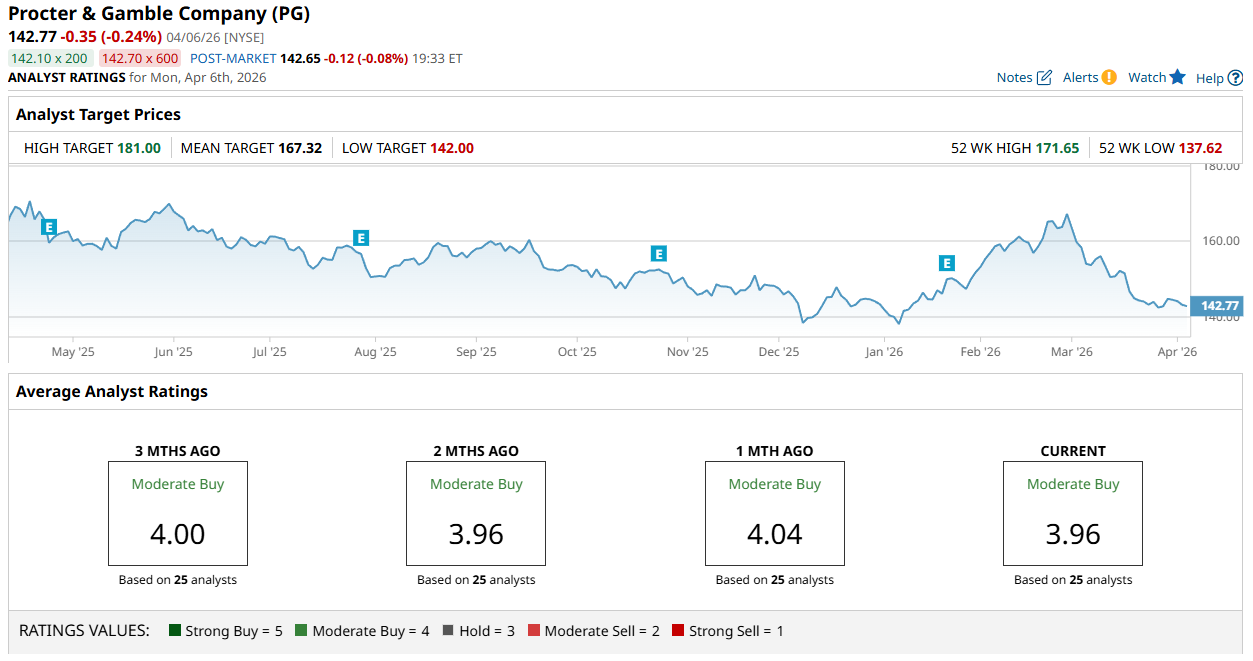Select the earnings marker near May '25
Image resolution: width=1253 pixels, height=661 pixels.
(x=49, y=227)
